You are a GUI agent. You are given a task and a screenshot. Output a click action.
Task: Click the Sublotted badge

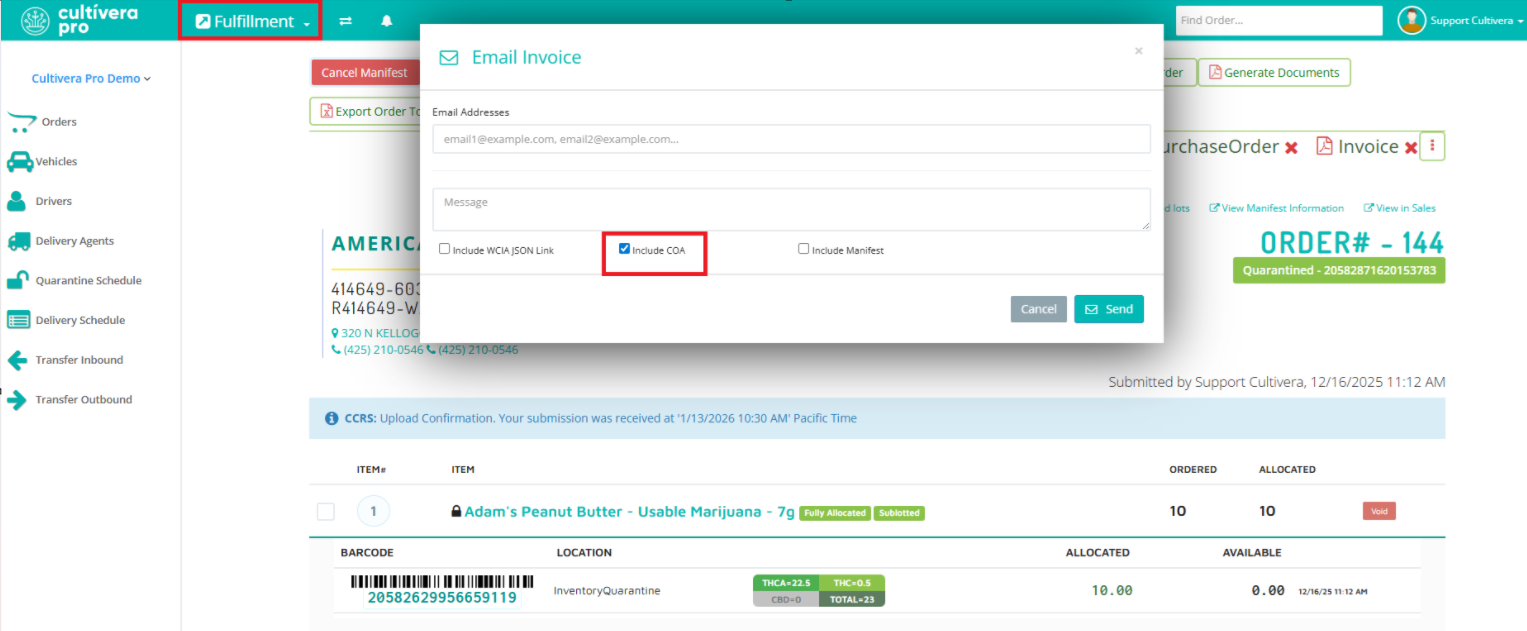click(899, 513)
